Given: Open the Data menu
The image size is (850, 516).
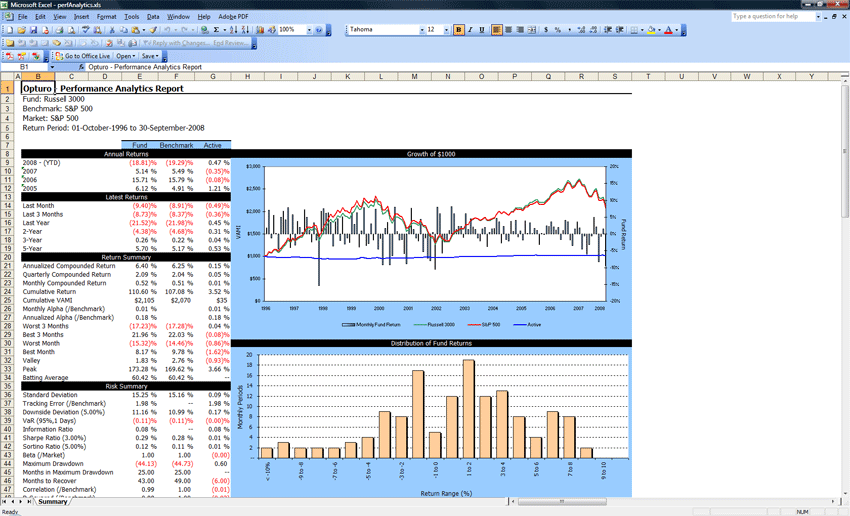Looking at the screenshot, I should [152, 17].
